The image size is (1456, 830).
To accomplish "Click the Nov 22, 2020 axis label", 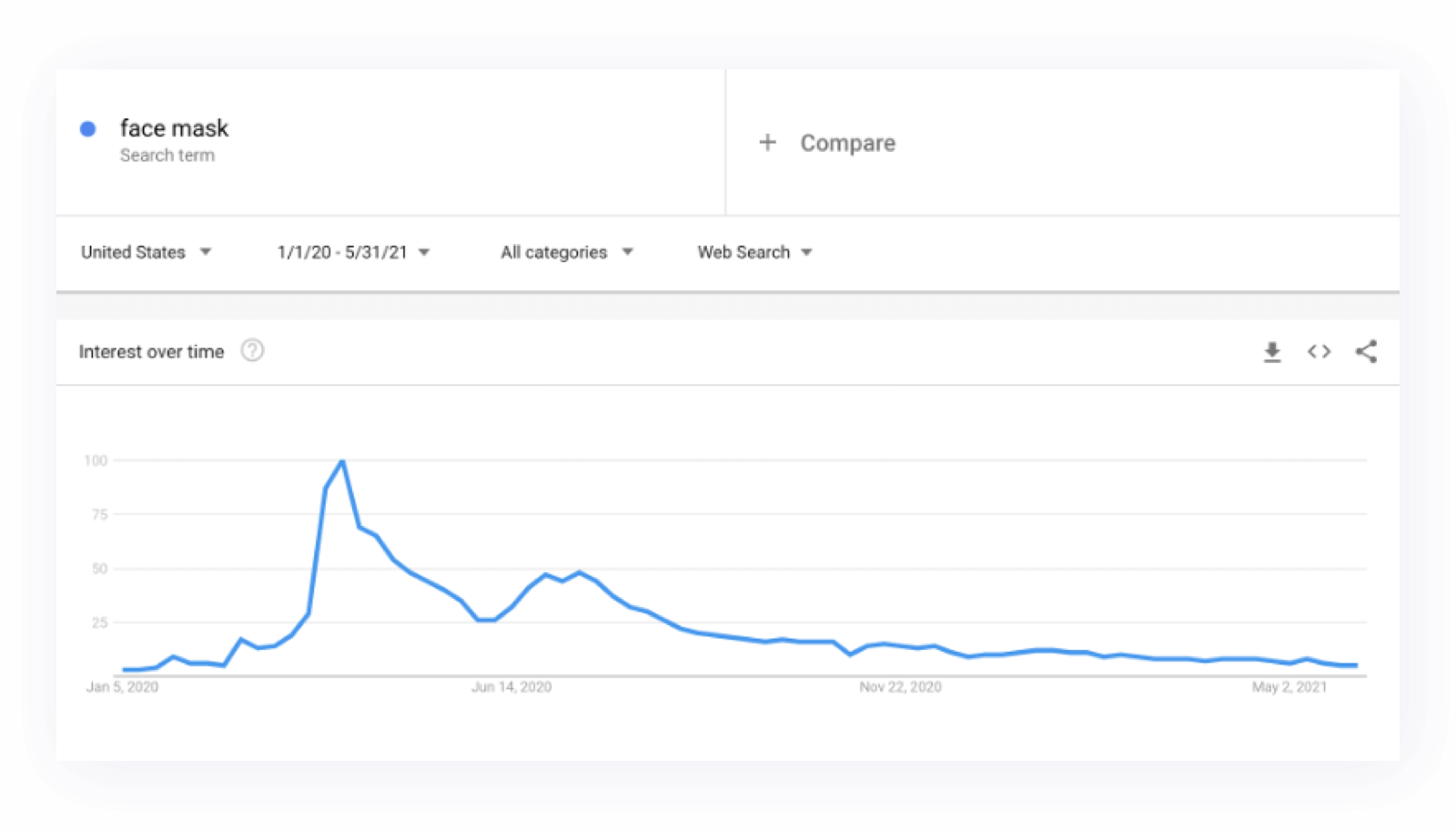I will pos(900,687).
